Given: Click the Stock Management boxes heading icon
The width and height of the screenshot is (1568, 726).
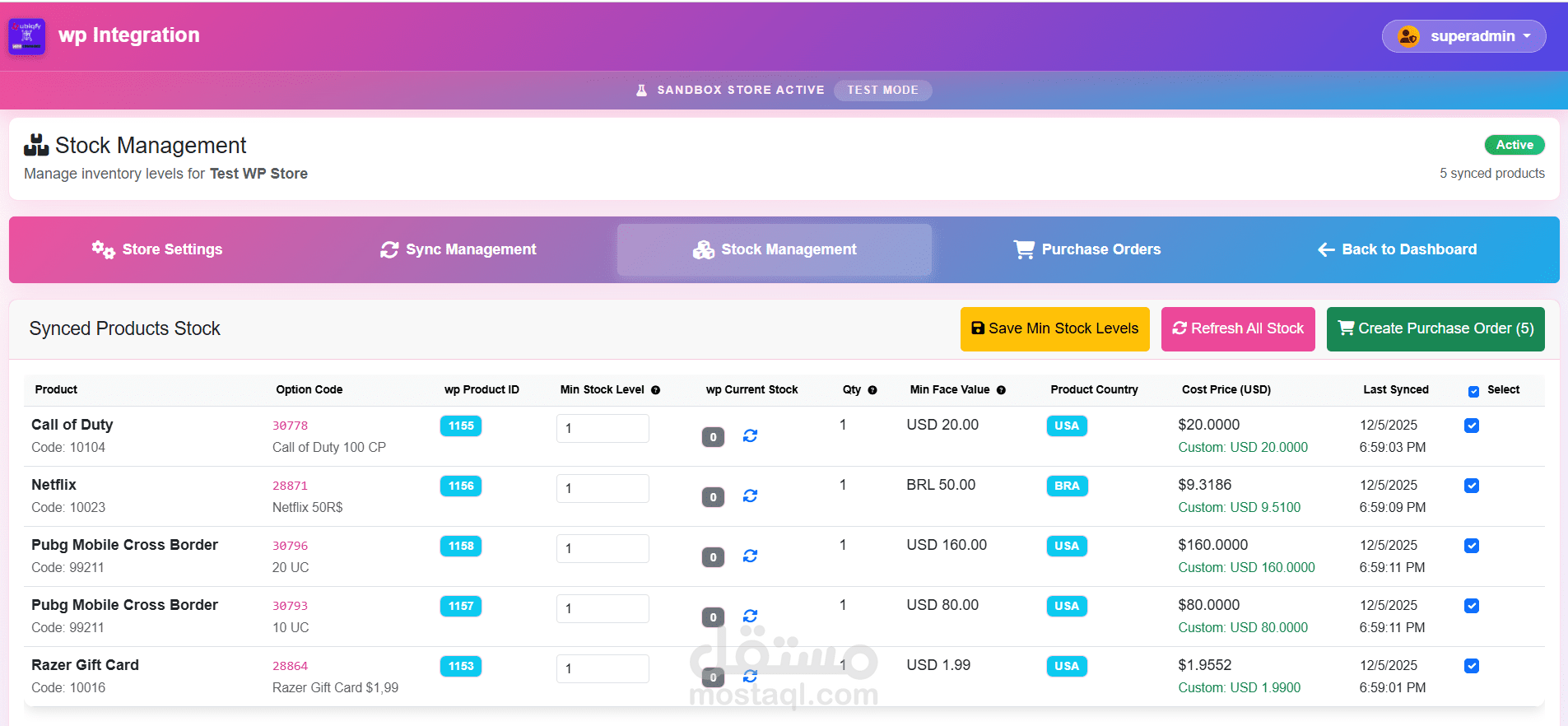Looking at the screenshot, I should click(36, 146).
